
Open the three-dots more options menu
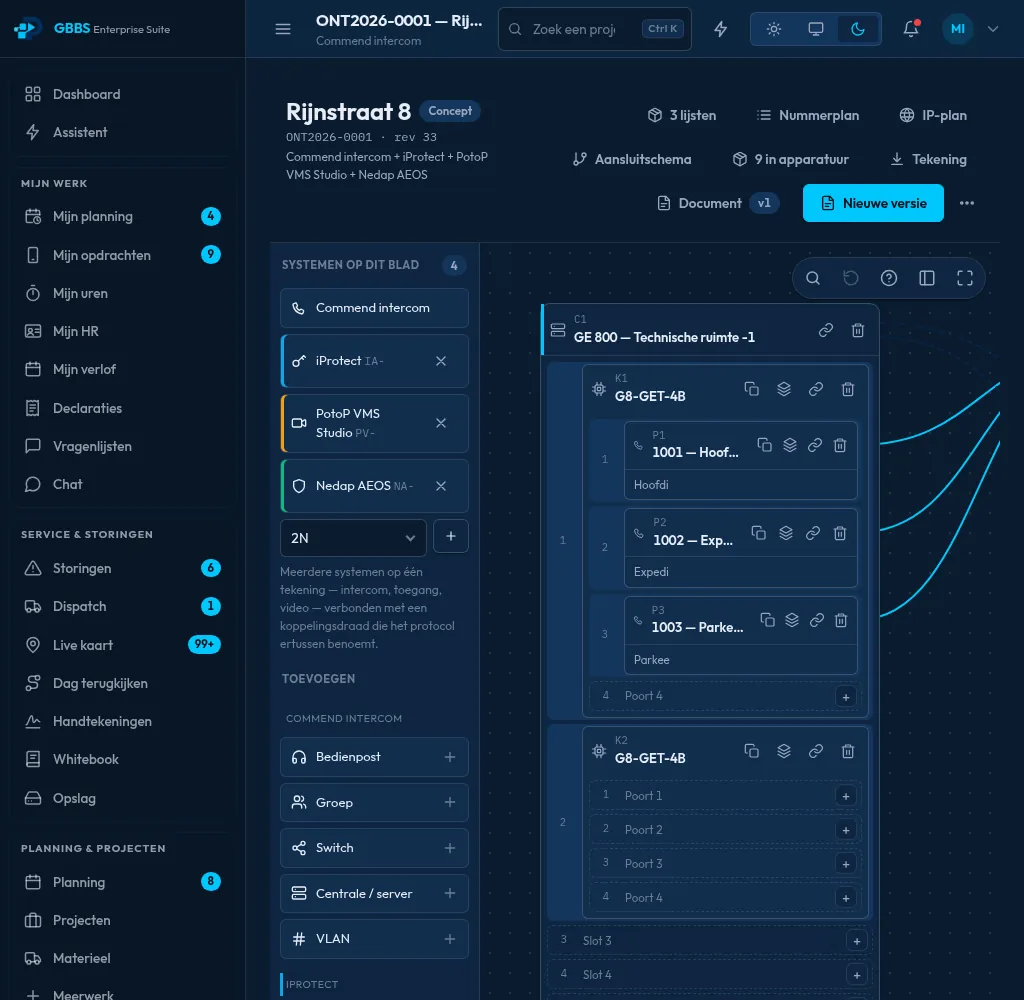click(x=967, y=203)
